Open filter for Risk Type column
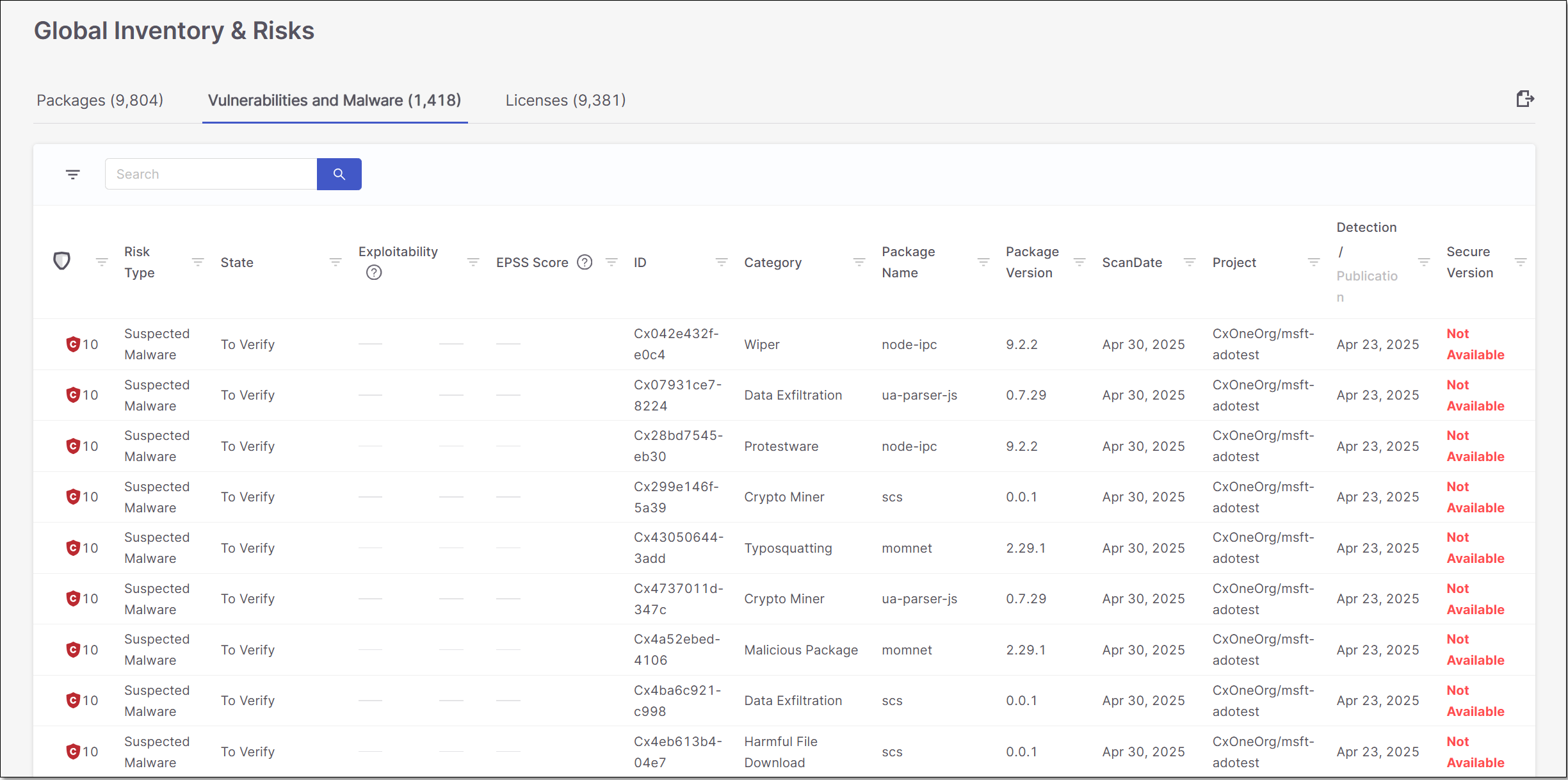 (x=198, y=262)
